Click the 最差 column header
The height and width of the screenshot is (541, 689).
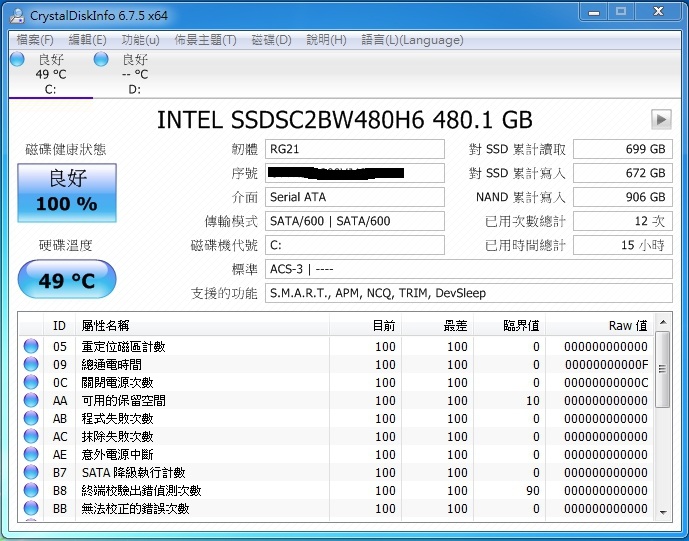coord(437,326)
